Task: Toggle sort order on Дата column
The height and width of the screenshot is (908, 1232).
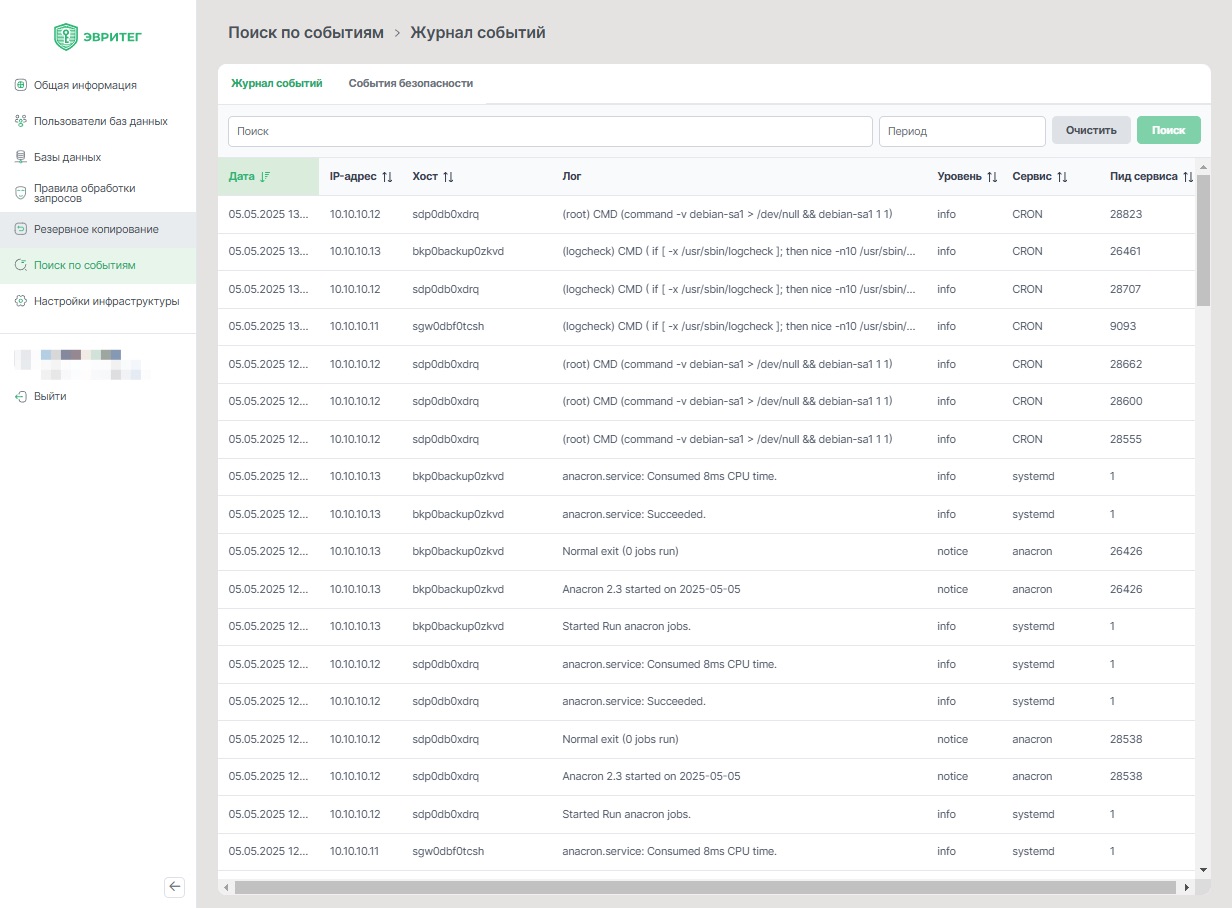Action: tap(265, 177)
